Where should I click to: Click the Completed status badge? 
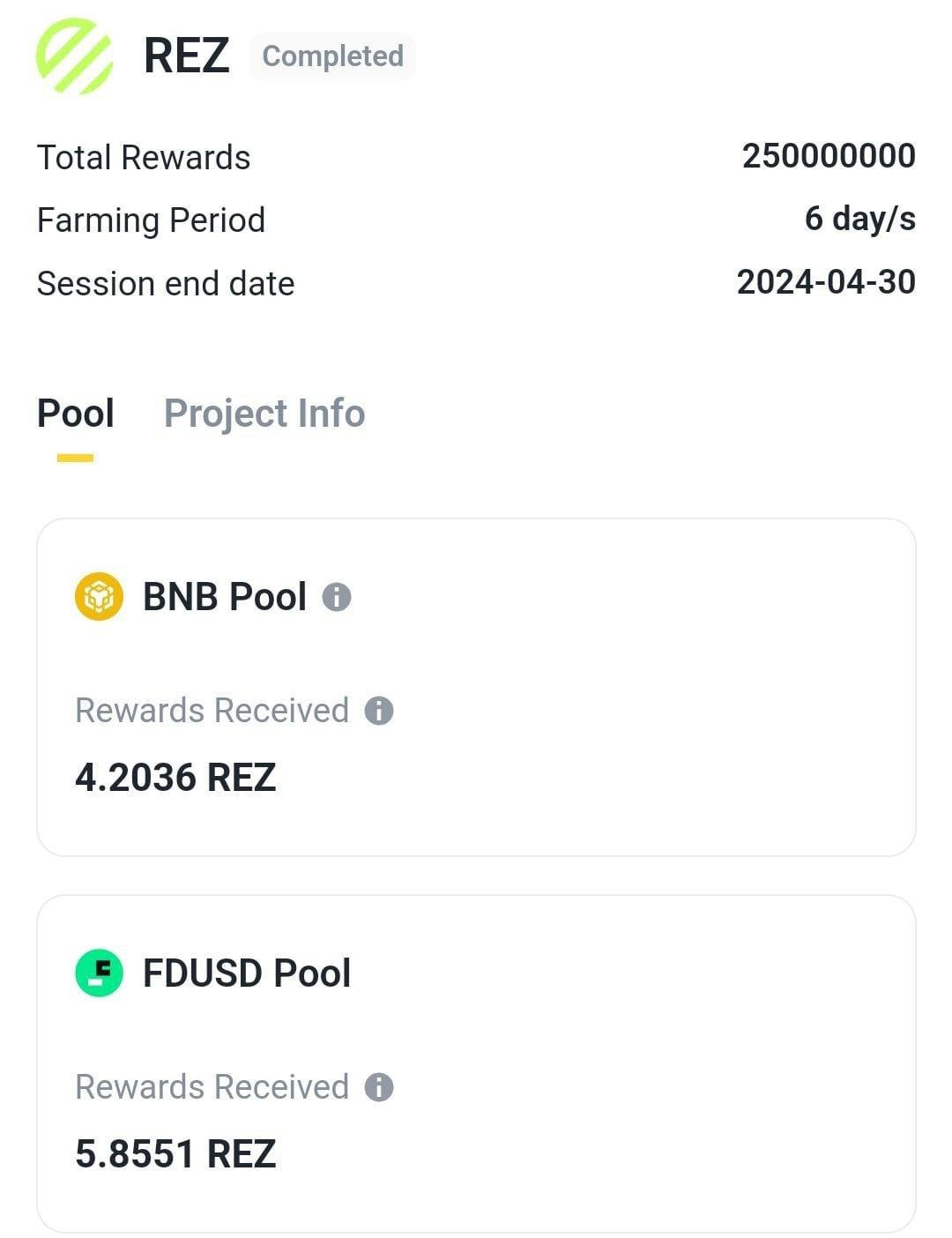(332, 56)
